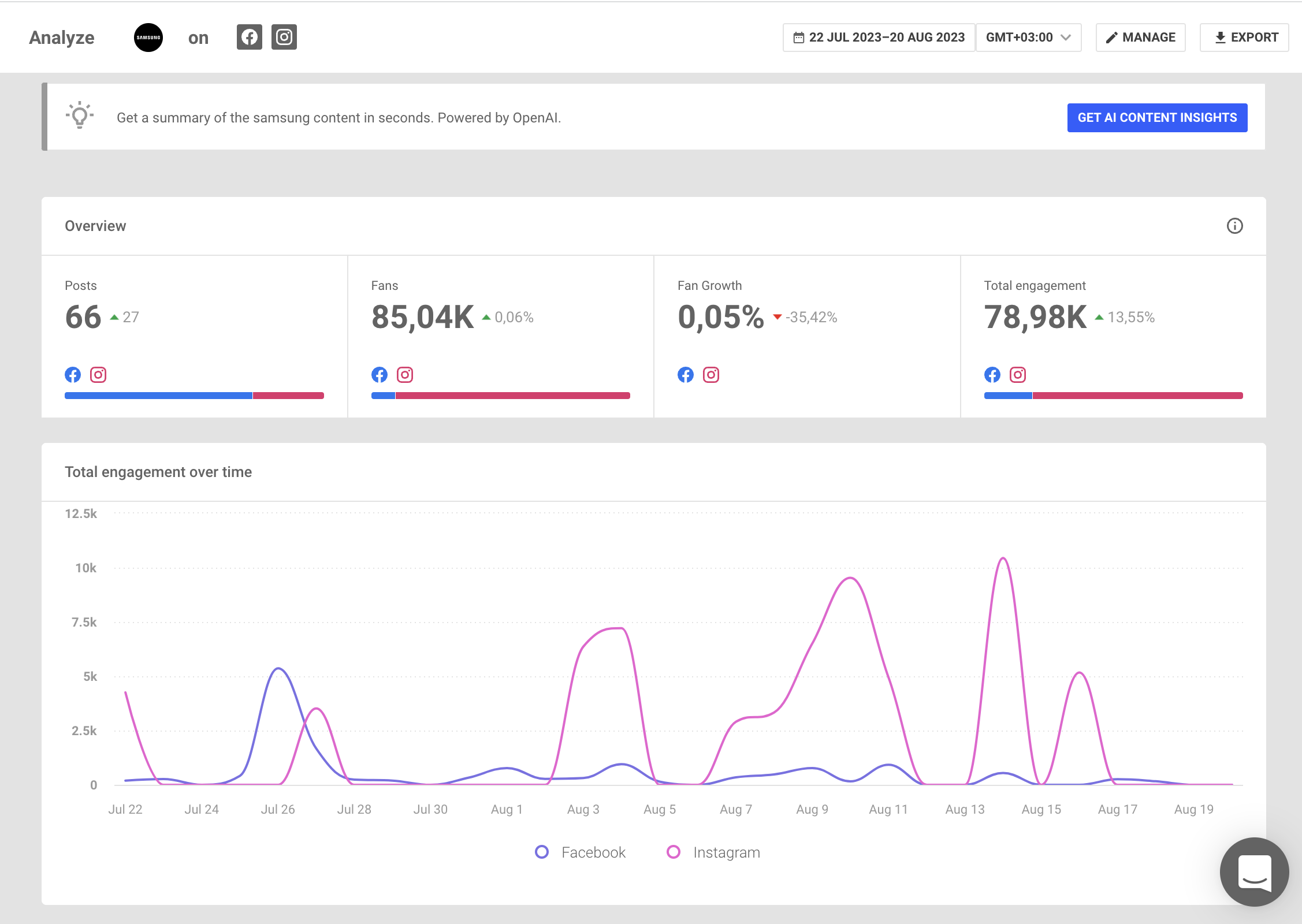Click the Analyze heading
The image size is (1302, 924).
coord(62,38)
